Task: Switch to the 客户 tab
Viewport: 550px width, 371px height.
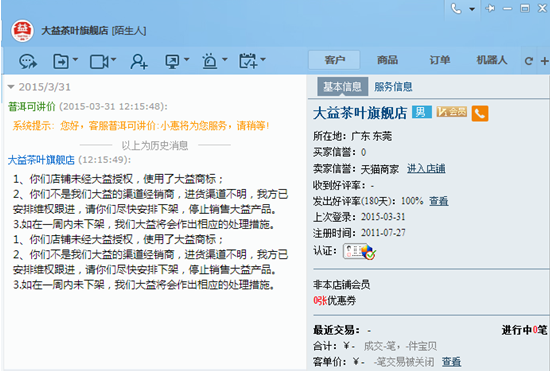Action: tap(334, 60)
